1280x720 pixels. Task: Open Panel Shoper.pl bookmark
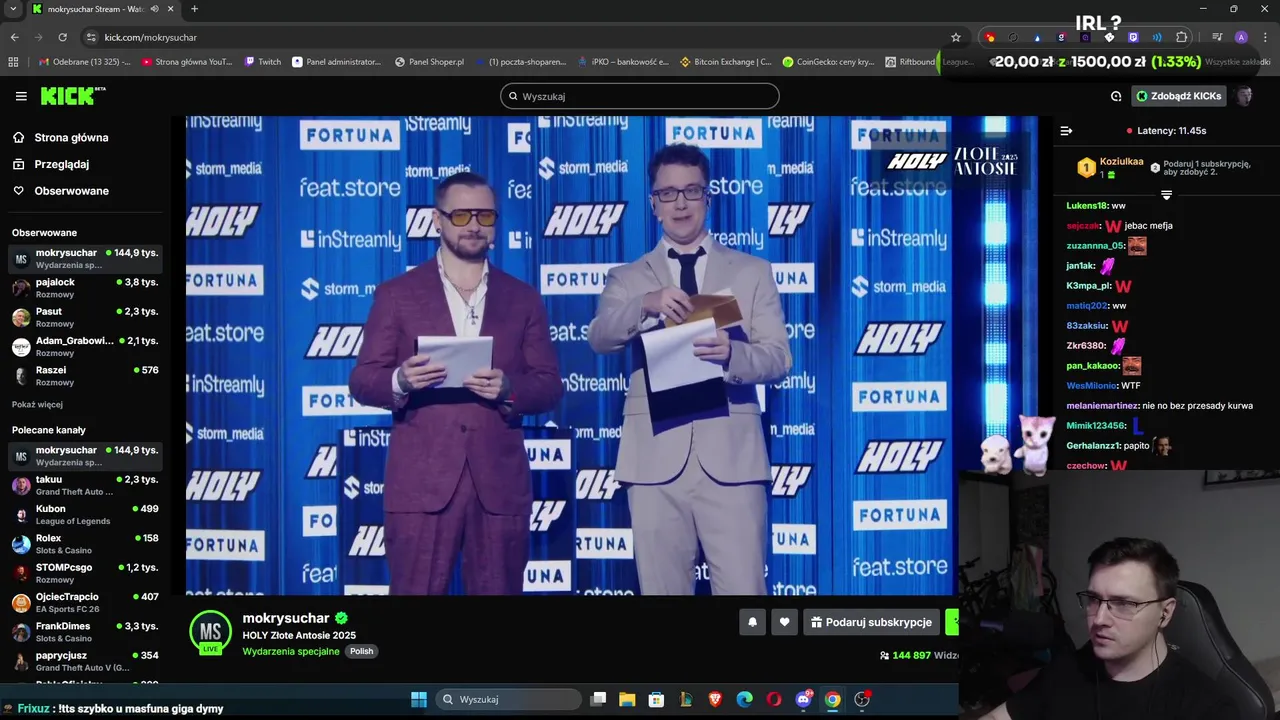coord(429,62)
